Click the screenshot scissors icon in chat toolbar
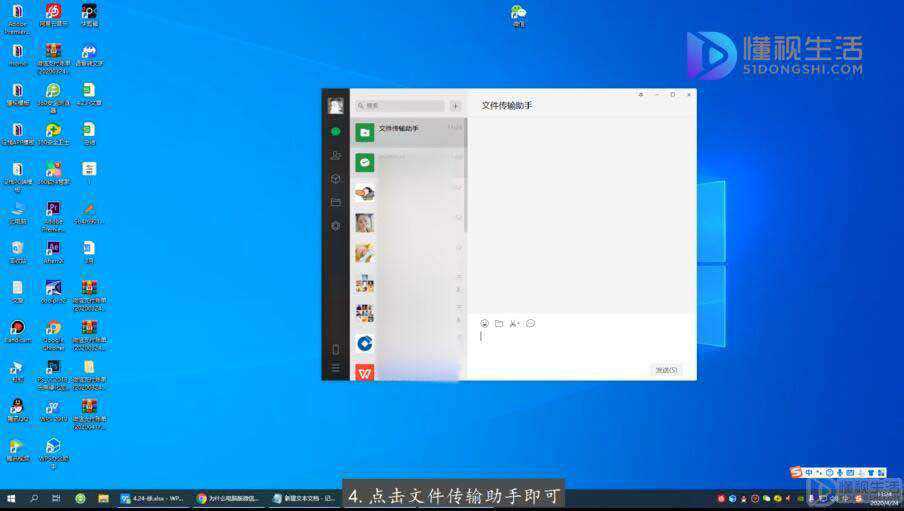 (515, 324)
